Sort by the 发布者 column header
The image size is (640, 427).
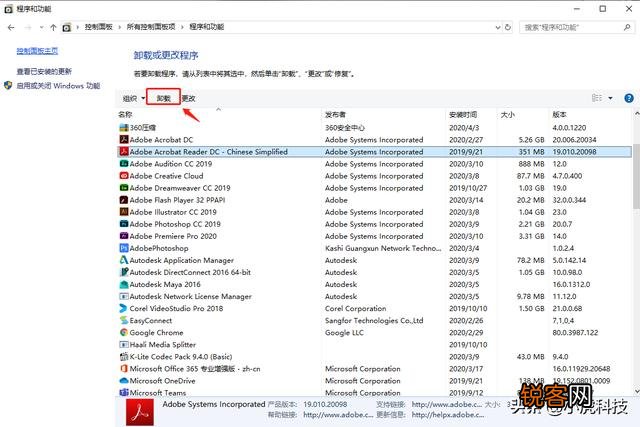(x=335, y=114)
